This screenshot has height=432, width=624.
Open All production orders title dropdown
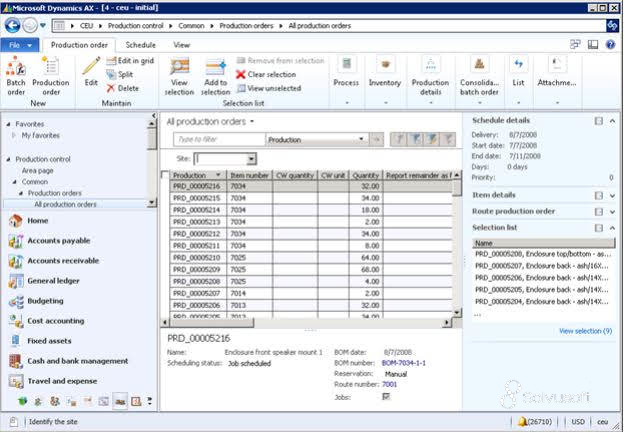tap(252, 121)
